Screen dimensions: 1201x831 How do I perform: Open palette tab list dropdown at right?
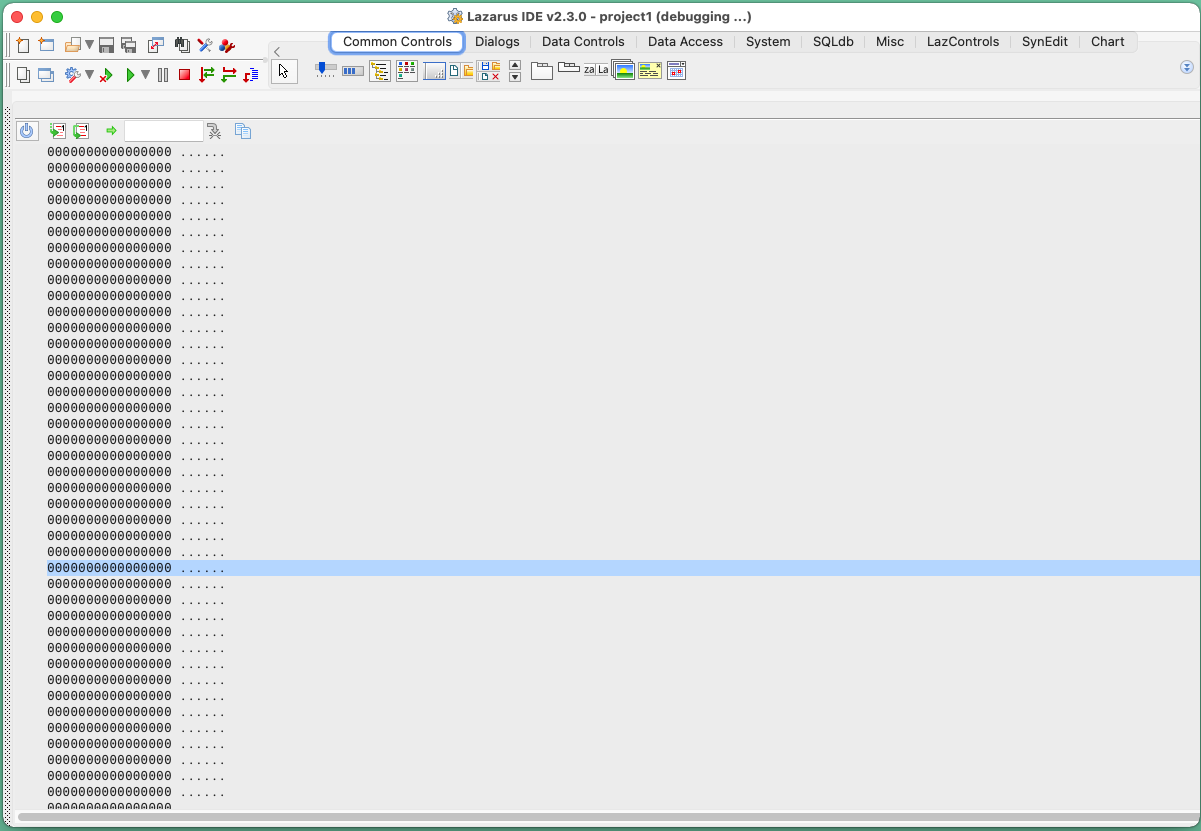point(1187,67)
